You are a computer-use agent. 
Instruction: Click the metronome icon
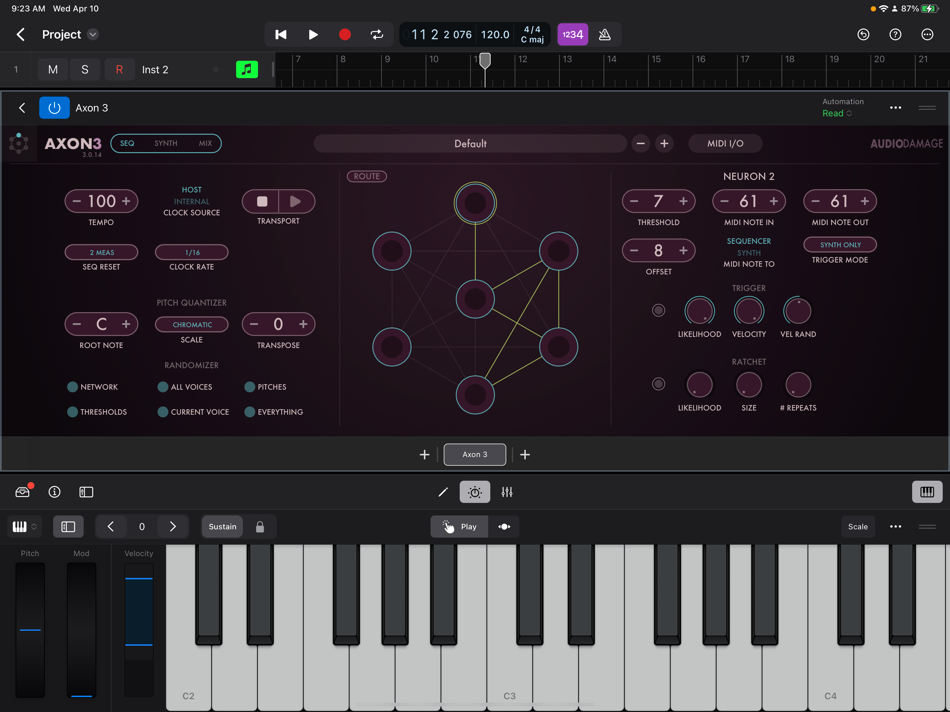coord(605,33)
